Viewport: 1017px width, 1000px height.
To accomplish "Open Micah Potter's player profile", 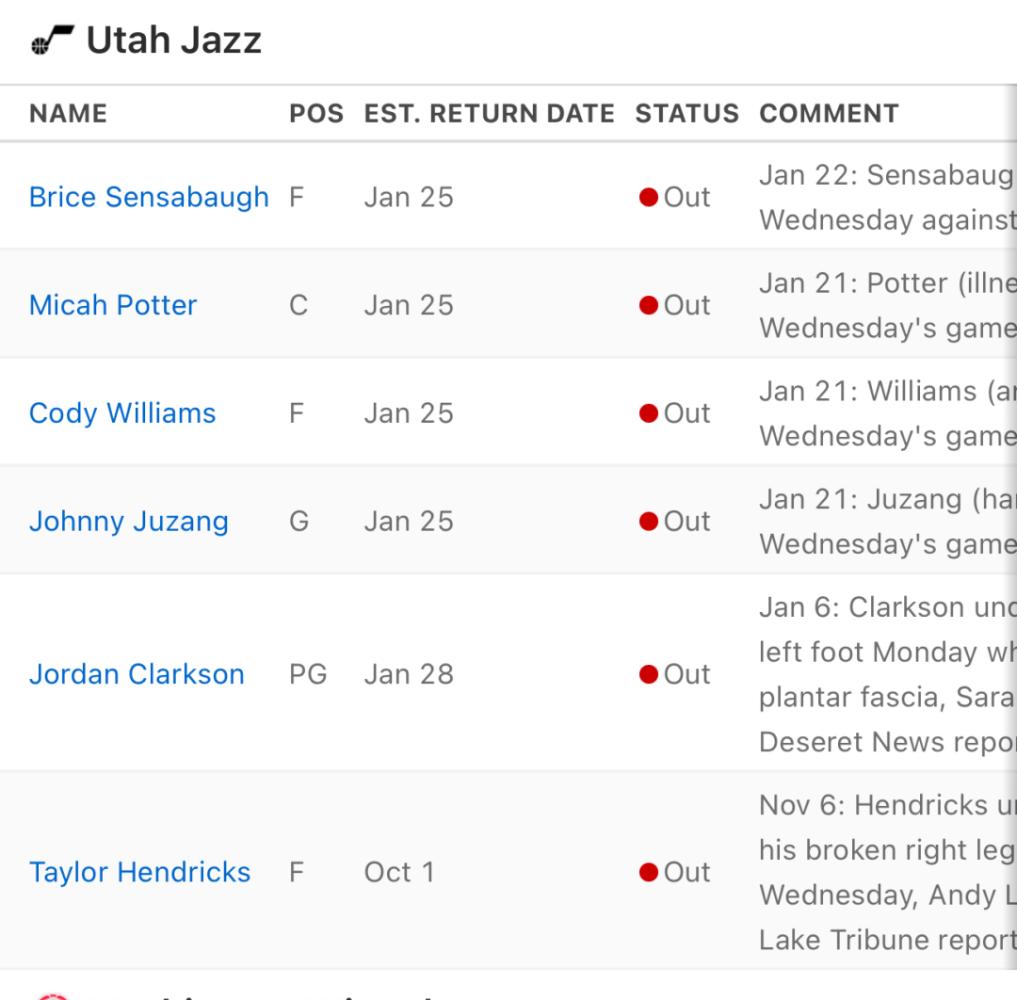I will (113, 305).
